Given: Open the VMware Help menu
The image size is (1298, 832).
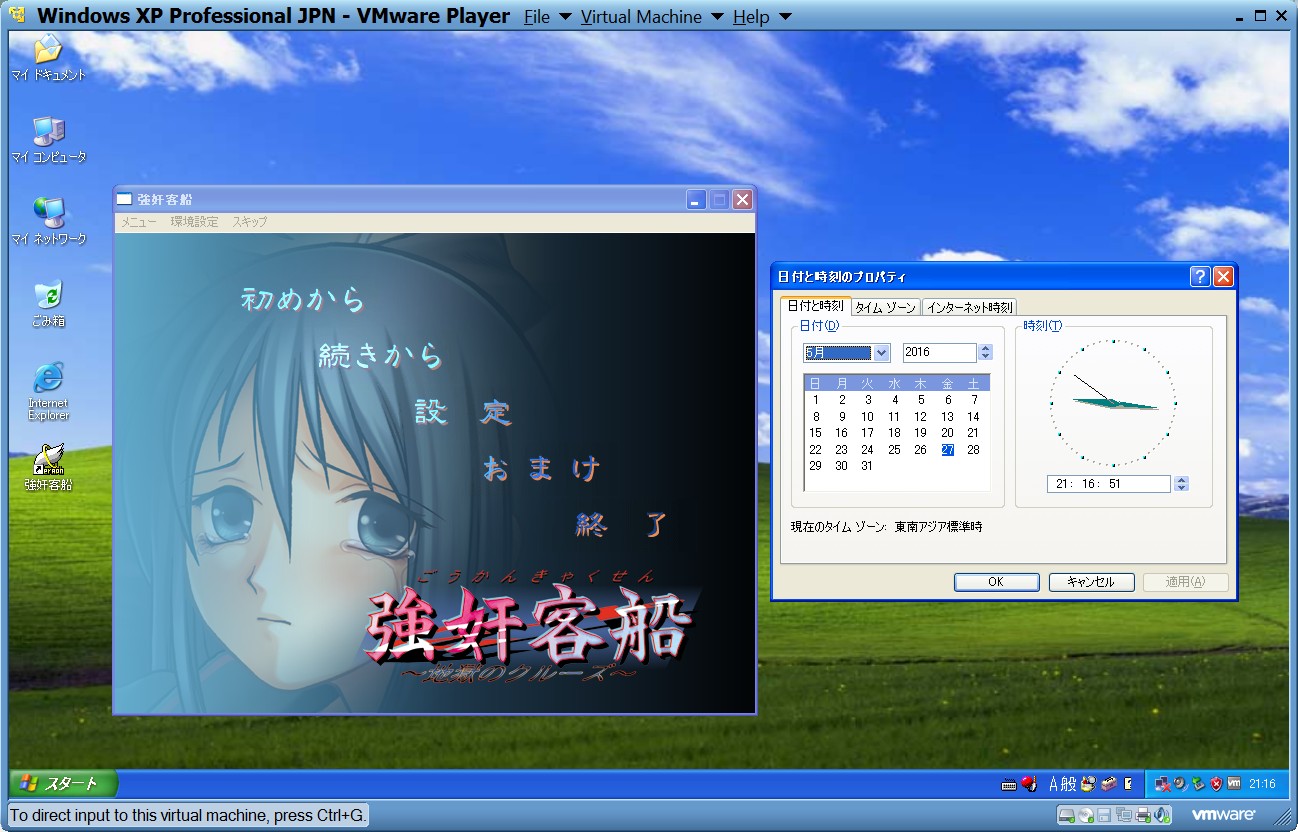Looking at the screenshot, I should (x=761, y=17).
